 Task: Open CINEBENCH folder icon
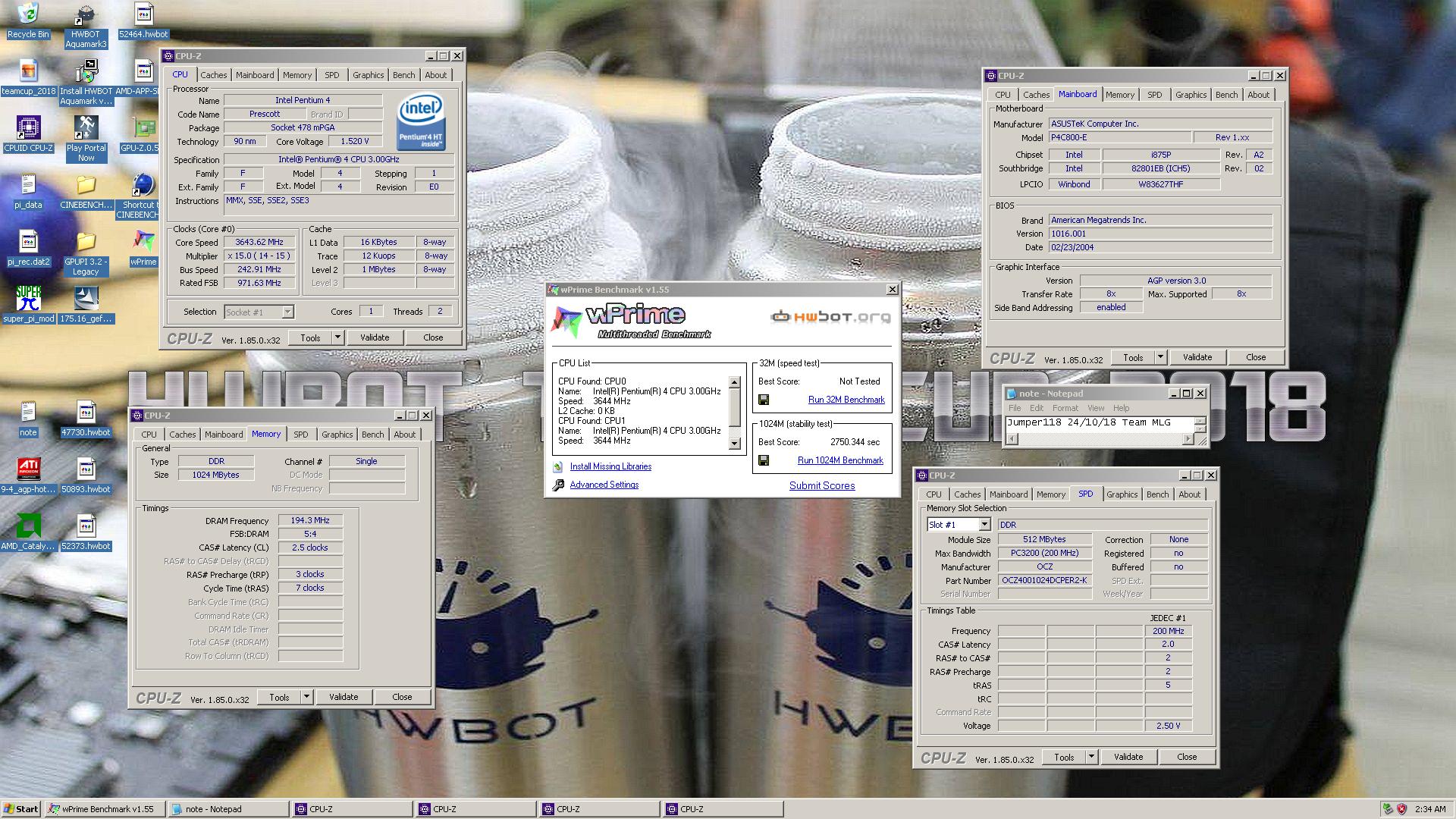pyautogui.click(x=86, y=191)
